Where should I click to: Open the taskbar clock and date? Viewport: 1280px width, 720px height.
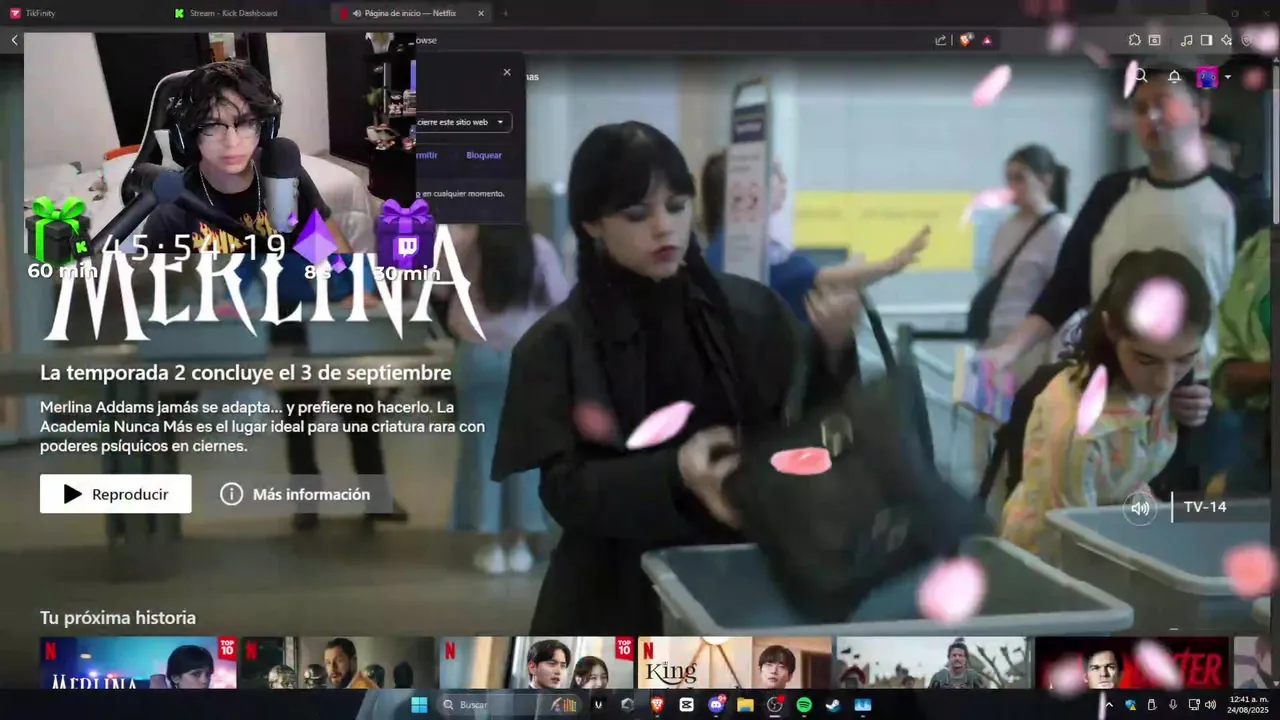click(x=1249, y=705)
